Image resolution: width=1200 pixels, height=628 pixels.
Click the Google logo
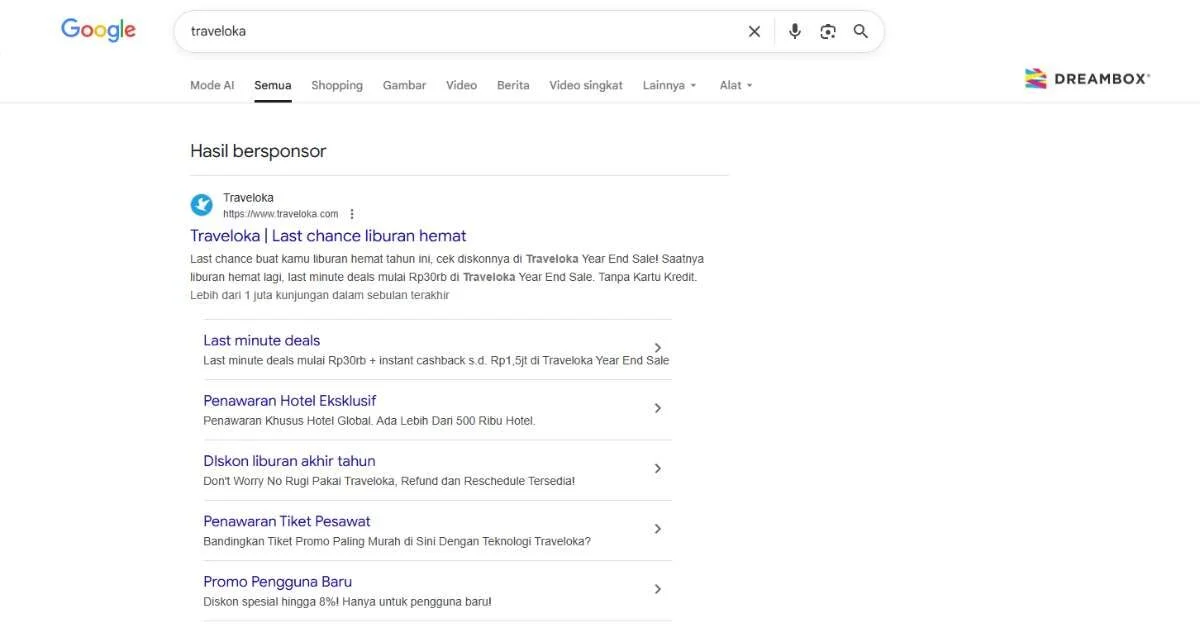tap(98, 30)
